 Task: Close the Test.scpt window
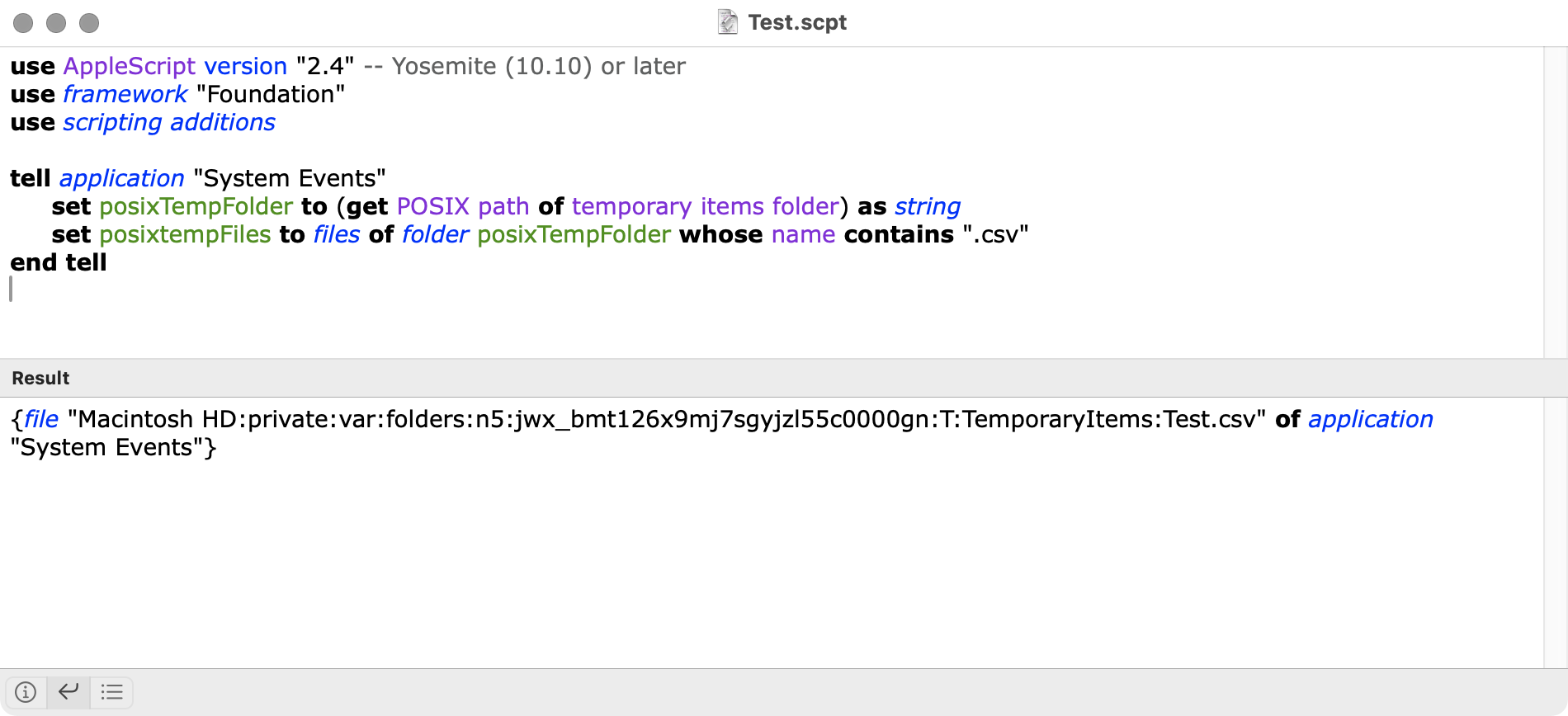(x=23, y=23)
